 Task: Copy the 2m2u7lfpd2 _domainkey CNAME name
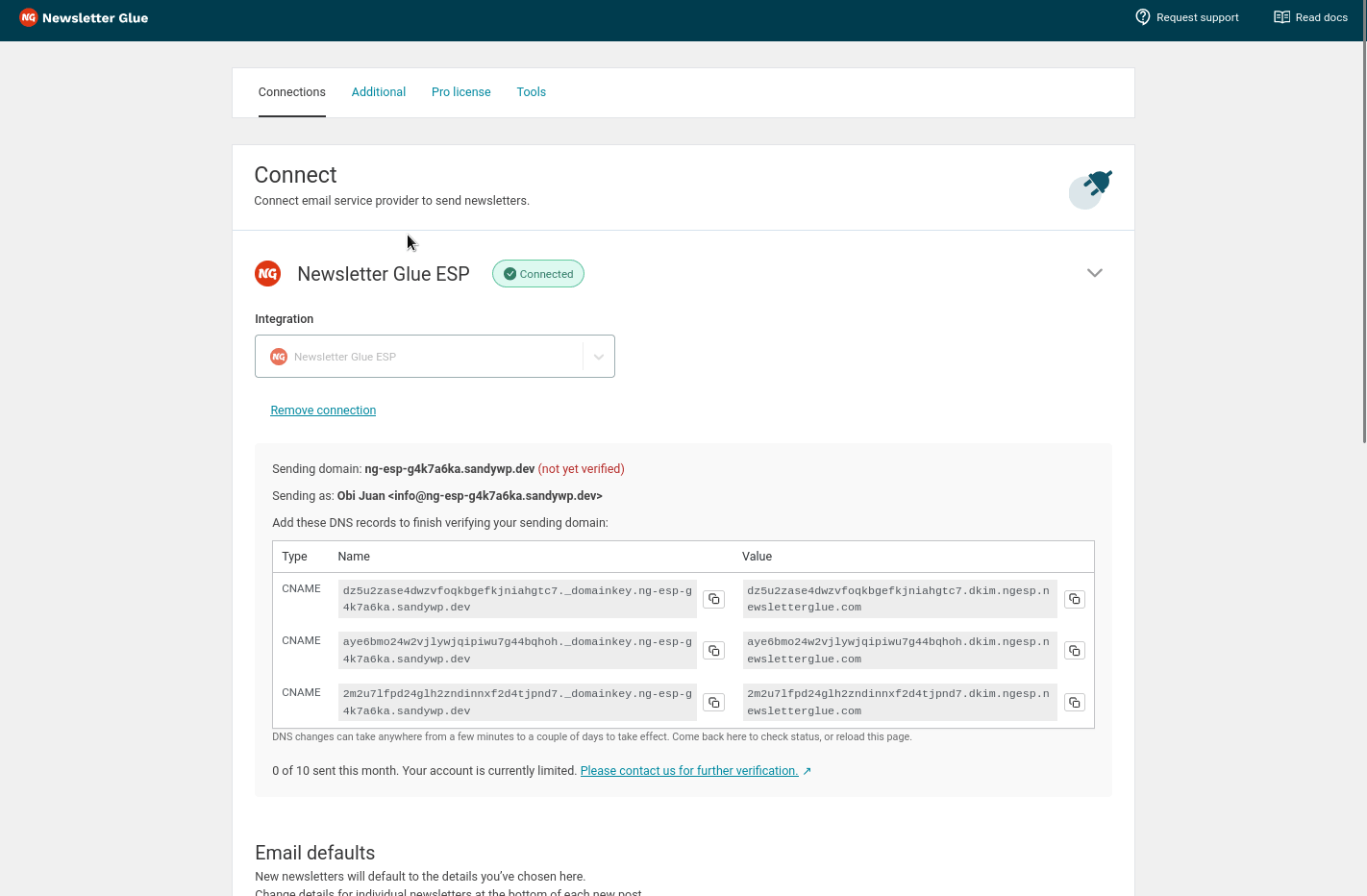coord(713,703)
